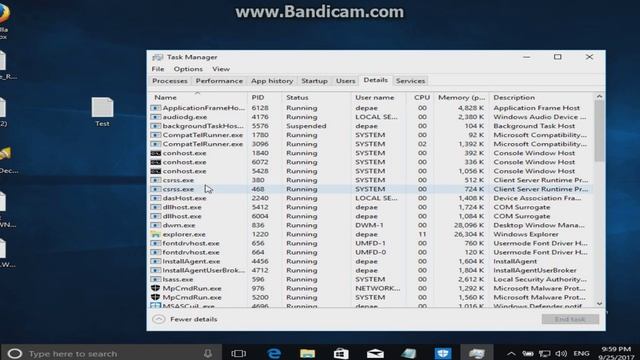This screenshot has height=360, width=640.
Task: Select the backgroundTaskHost process icon
Action: pyautogui.click(x=156, y=126)
